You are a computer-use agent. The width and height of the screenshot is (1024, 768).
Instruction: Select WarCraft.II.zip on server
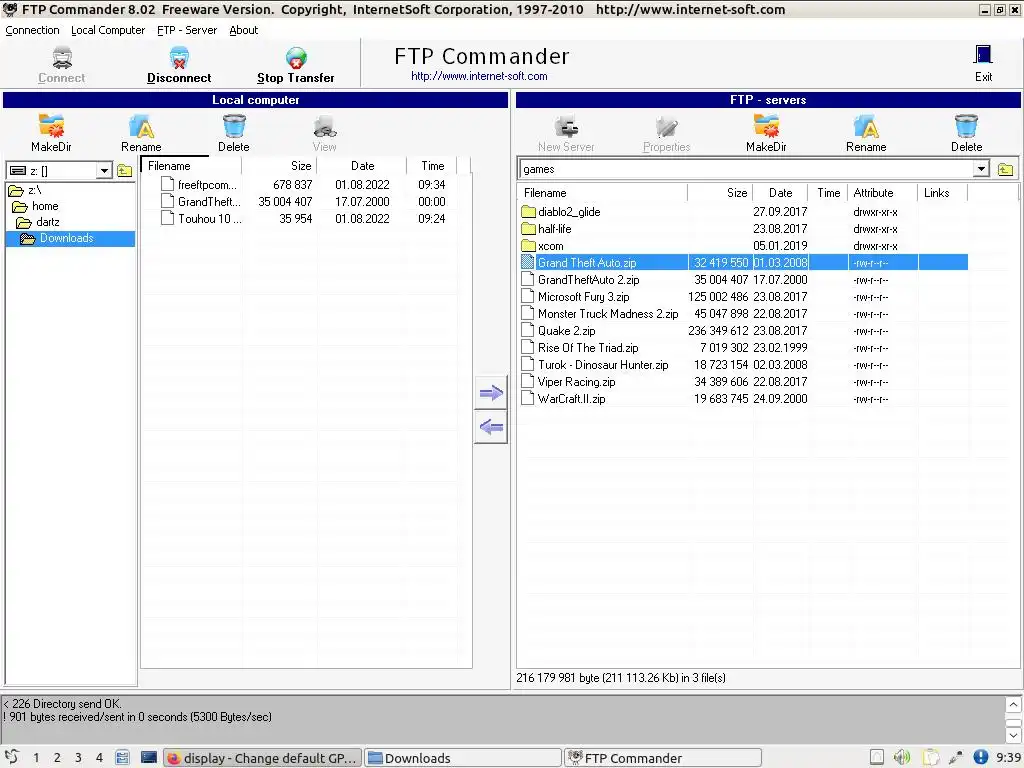[571, 398]
